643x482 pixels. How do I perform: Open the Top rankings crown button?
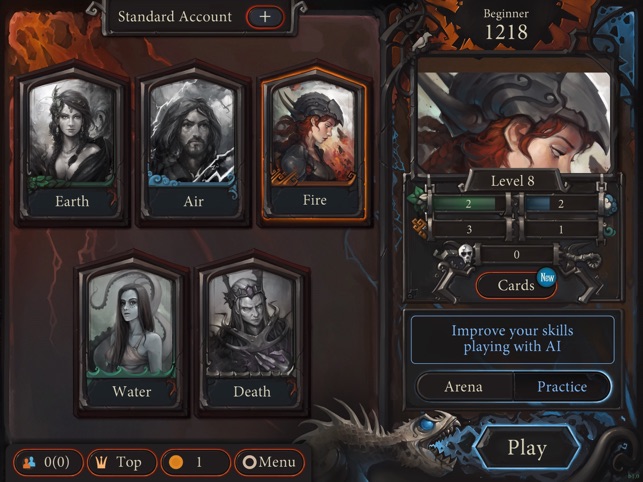click(x=122, y=463)
